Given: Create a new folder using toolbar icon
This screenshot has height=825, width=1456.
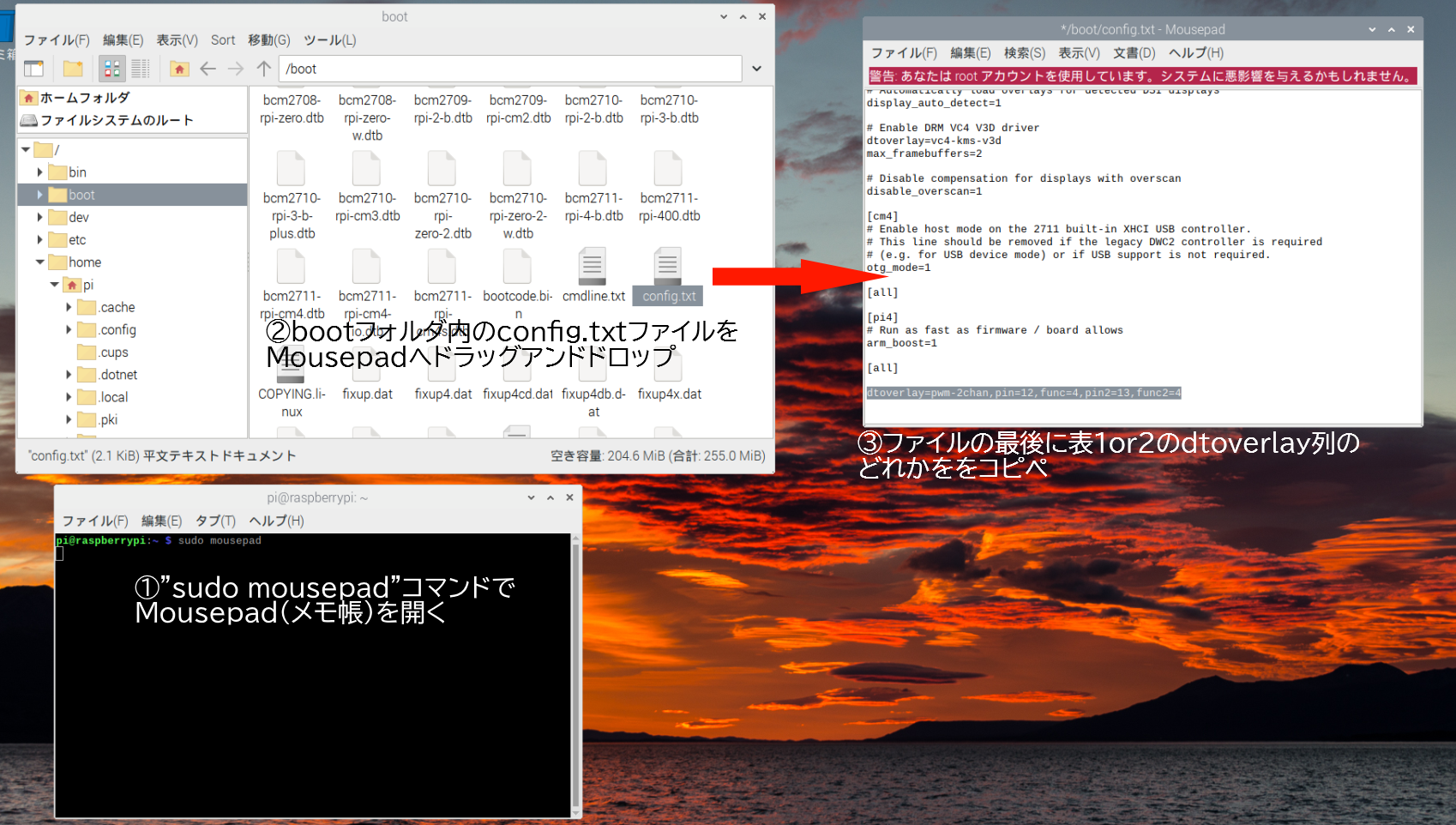Looking at the screenshot, I should pyautogui.click(x=74, y=69).
